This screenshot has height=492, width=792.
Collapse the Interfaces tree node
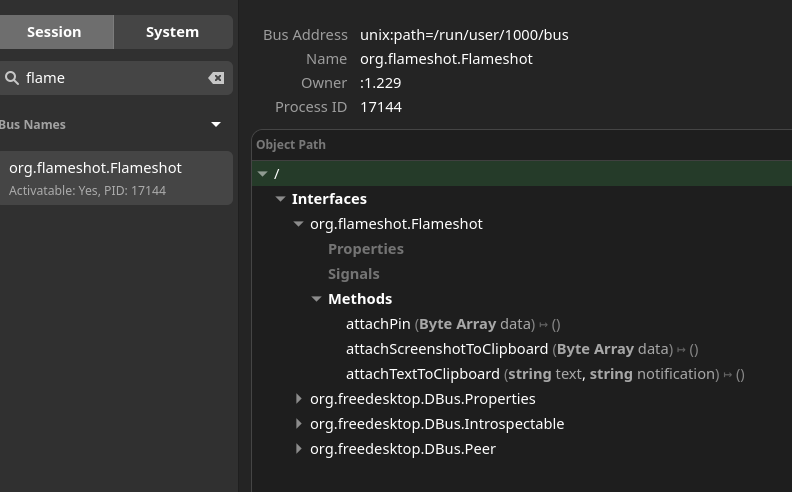[281, 199]
